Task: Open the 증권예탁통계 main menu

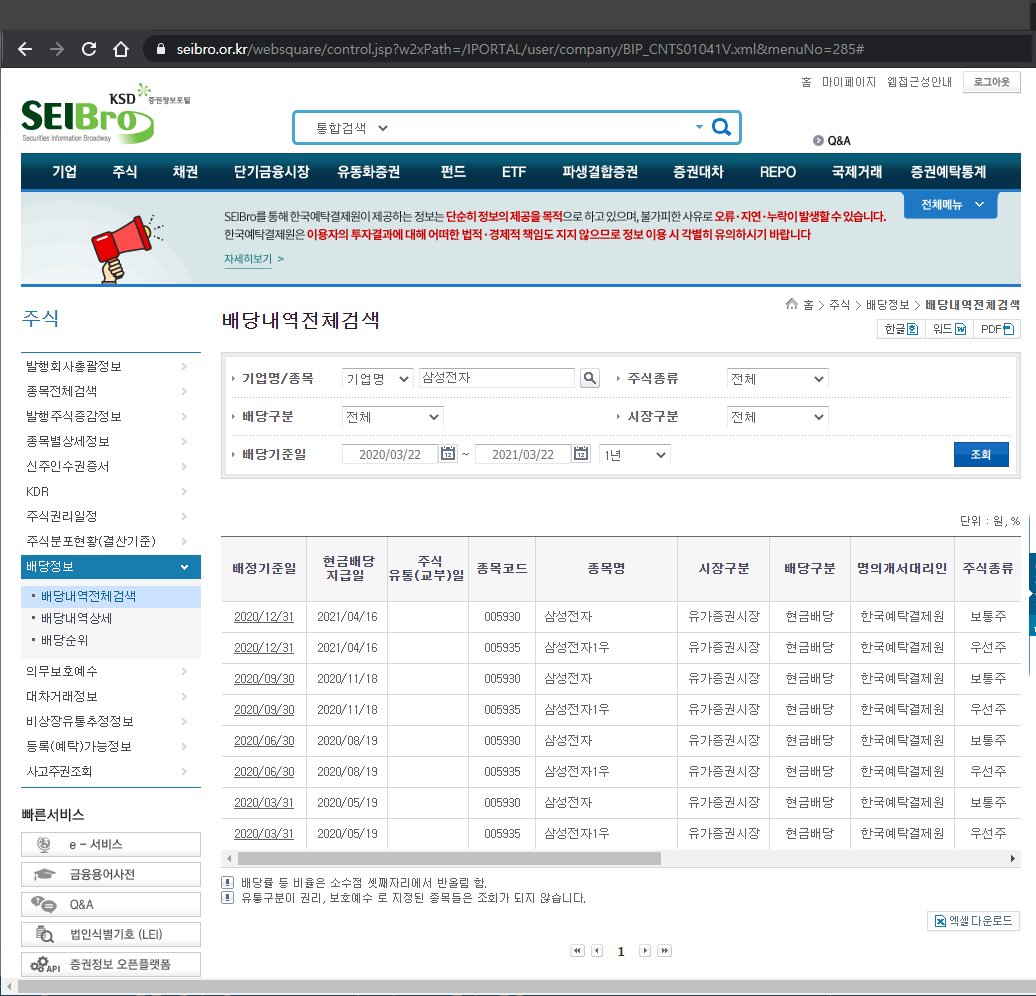Action: [x=948, y=172]
